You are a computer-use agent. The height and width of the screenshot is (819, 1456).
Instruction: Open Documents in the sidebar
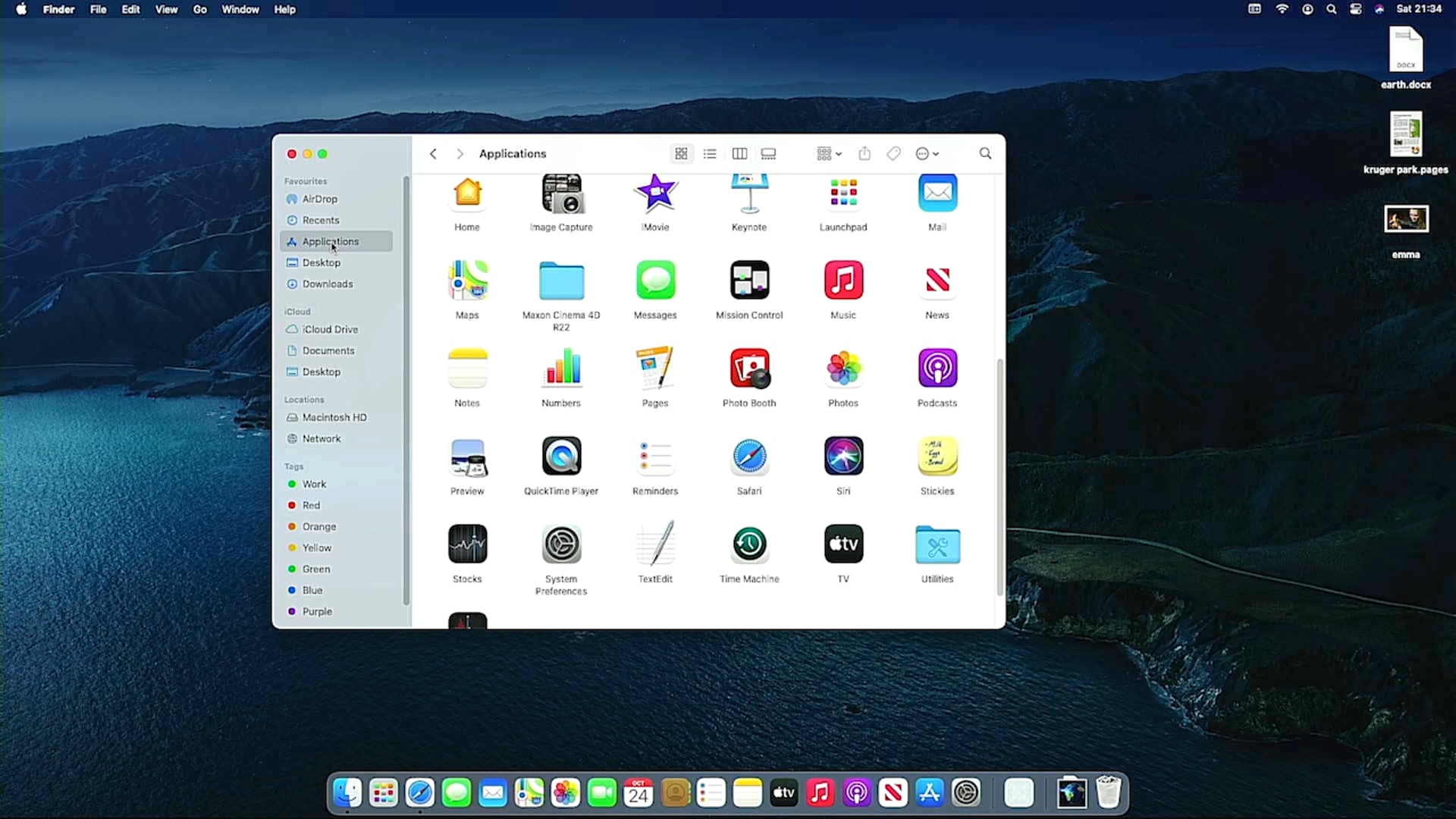[x=337, y=350]
